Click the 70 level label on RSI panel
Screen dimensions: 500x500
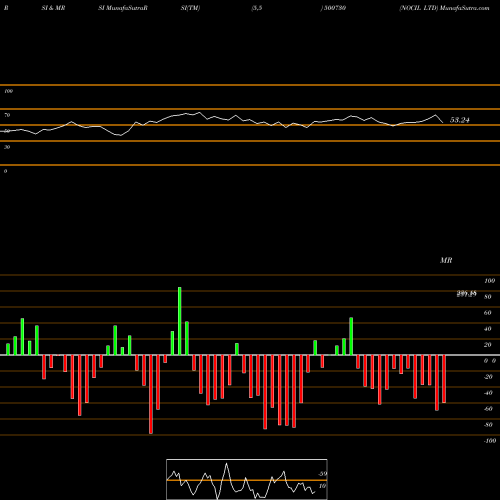tap(7, 115)
